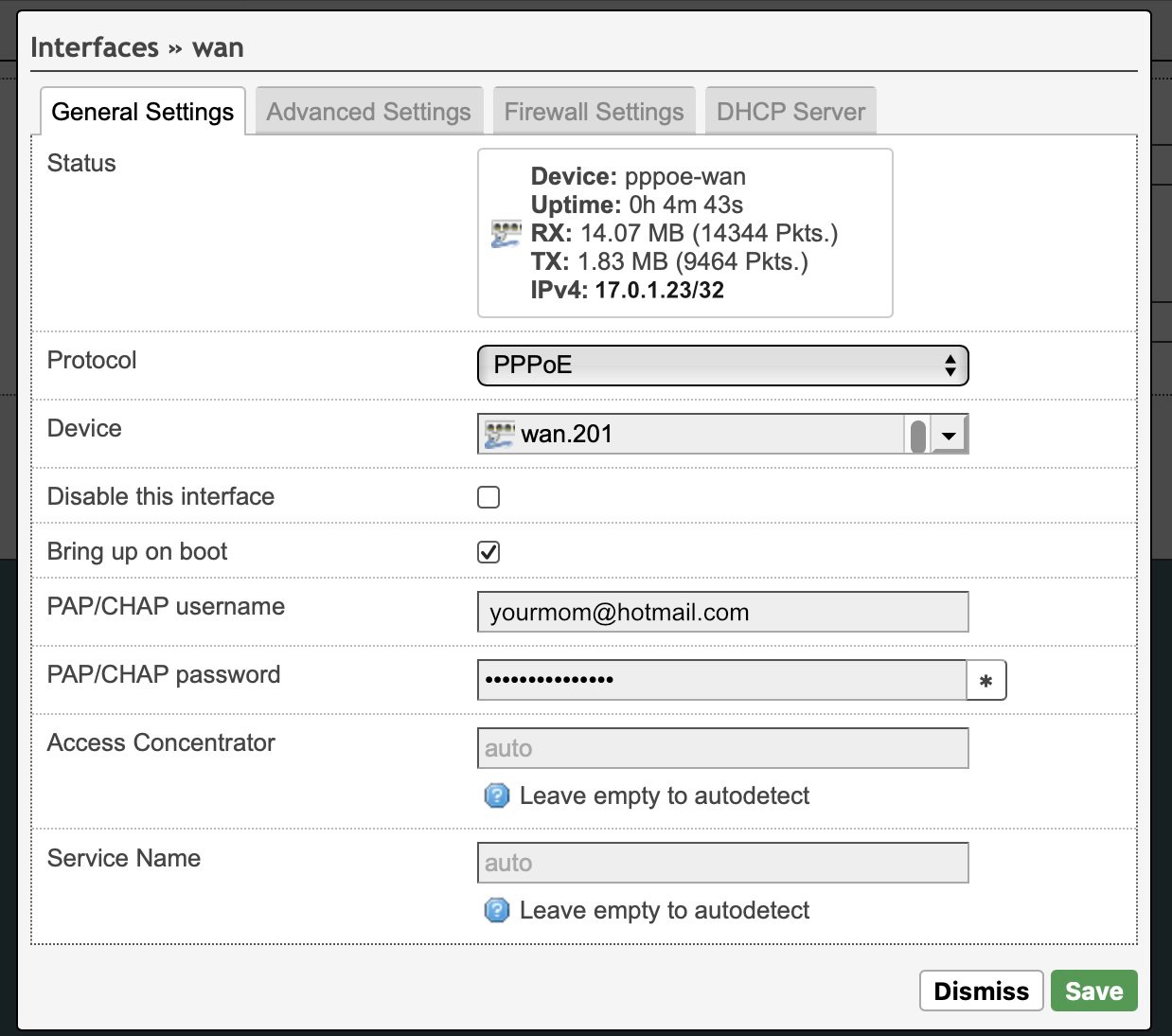Click into the PAP/CHAP password field
Image resolution: width=1172 pixels, height=1036 pixels.
[721, 680]
